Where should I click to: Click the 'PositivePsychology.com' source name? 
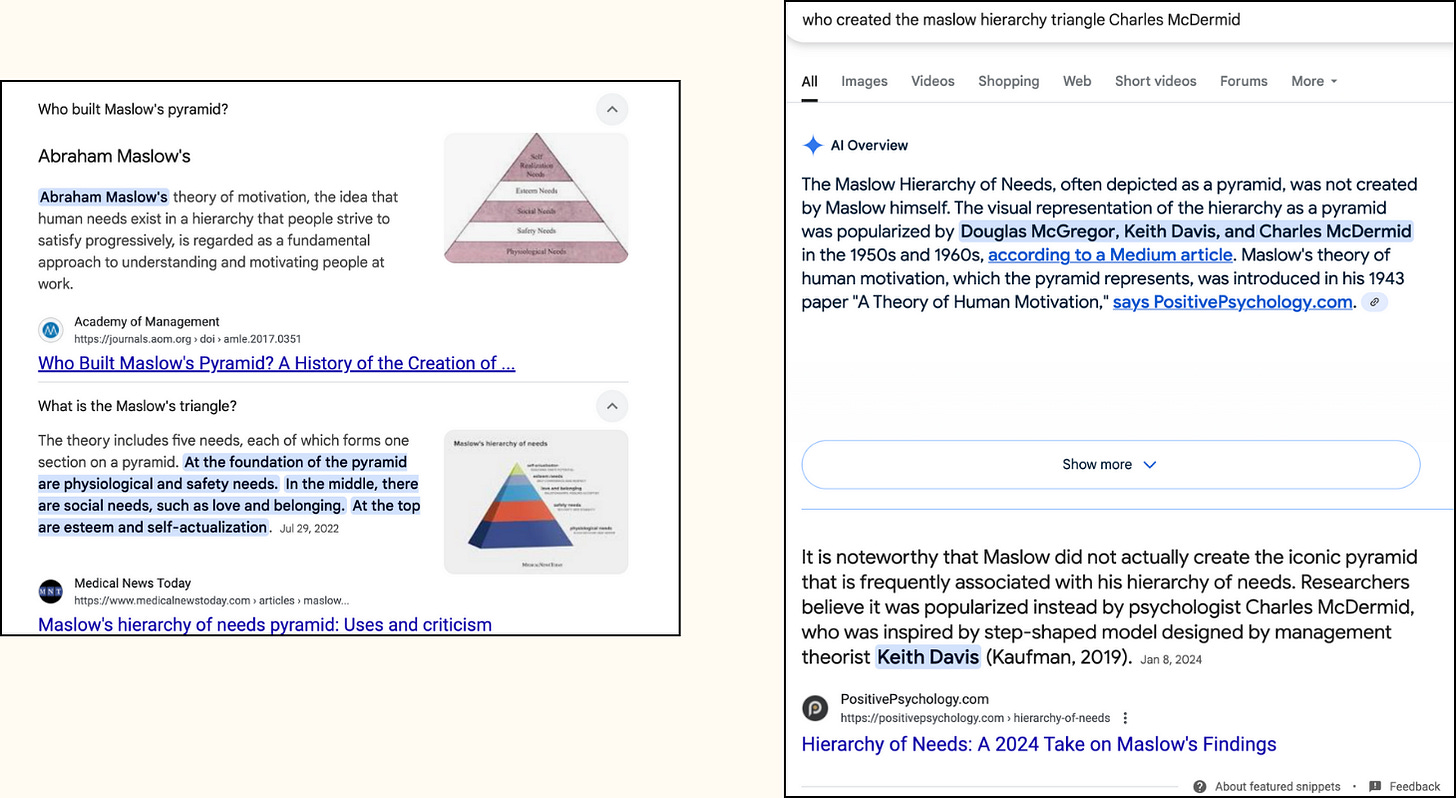(914, 699)
